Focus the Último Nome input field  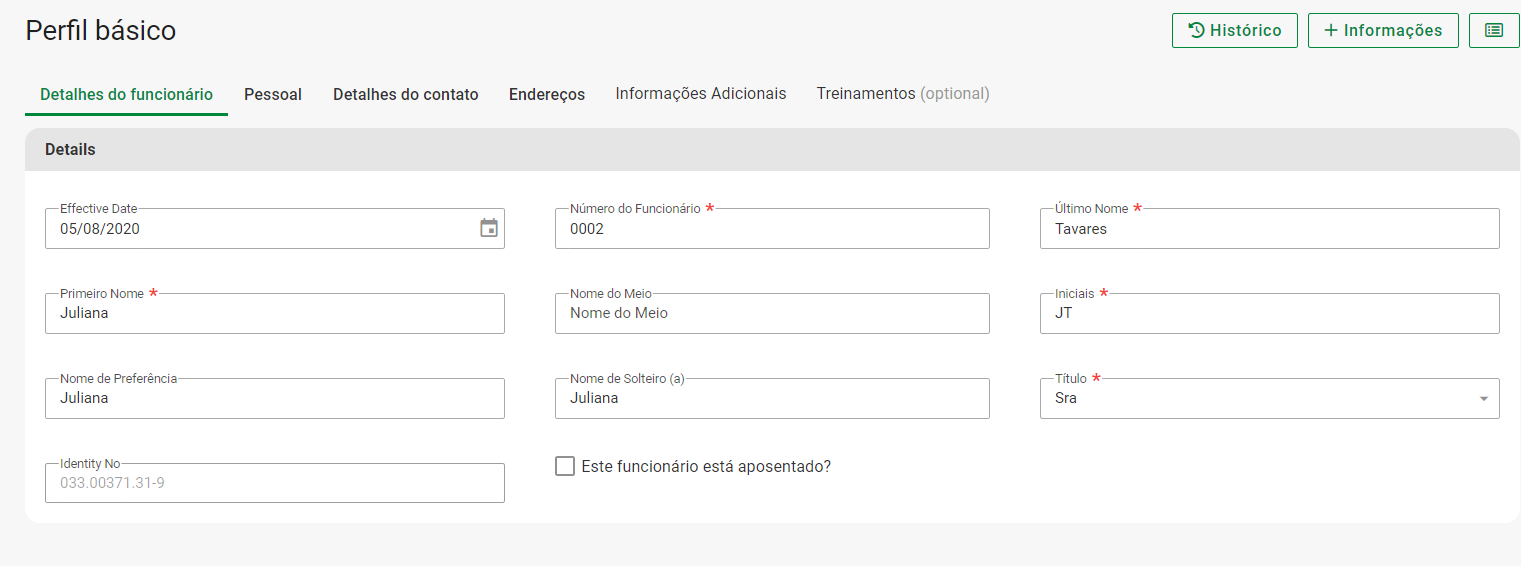click(x=1268, y=229)
